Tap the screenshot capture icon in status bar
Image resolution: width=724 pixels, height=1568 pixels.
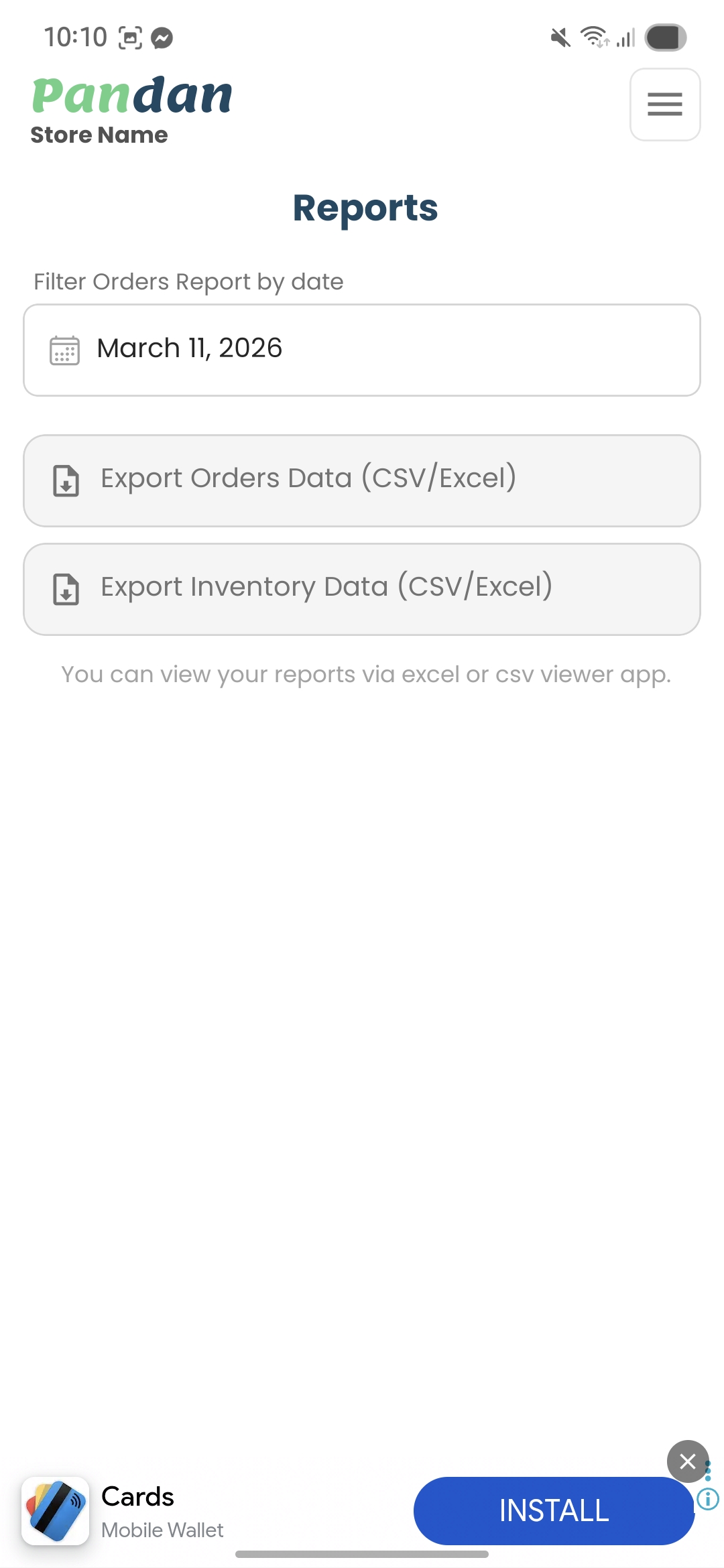[130, 38]
